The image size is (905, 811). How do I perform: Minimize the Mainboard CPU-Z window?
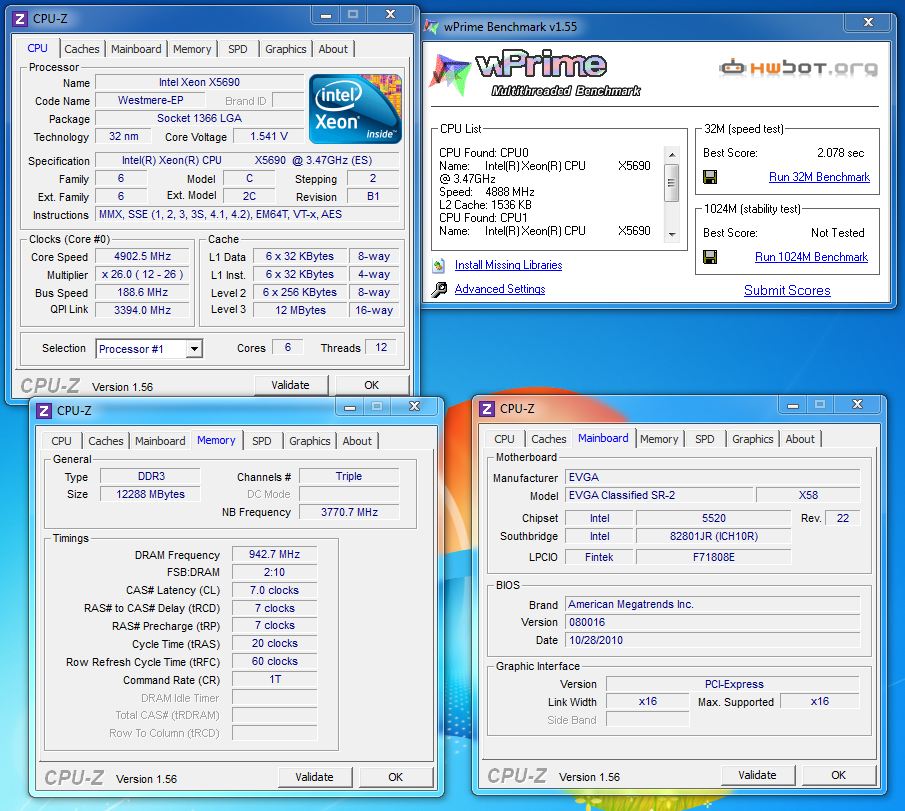click(792, 405)
